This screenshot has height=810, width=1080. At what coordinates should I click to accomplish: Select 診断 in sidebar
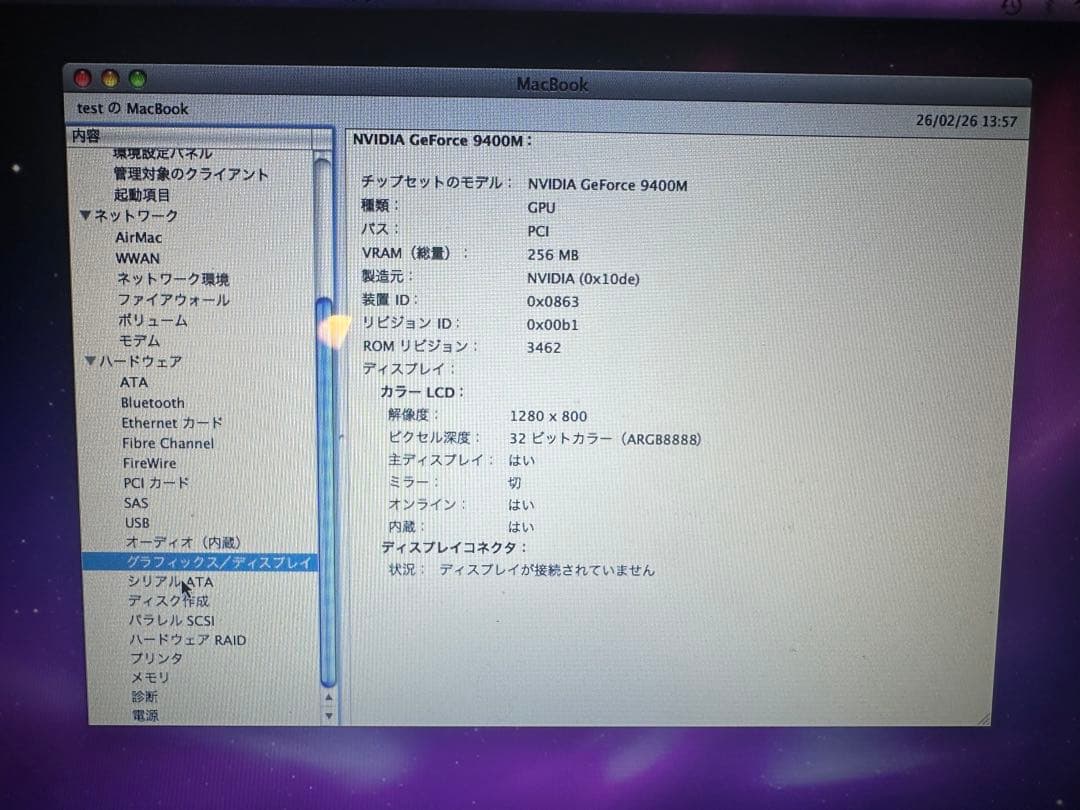pyautogui.click(x=144, y=696)
